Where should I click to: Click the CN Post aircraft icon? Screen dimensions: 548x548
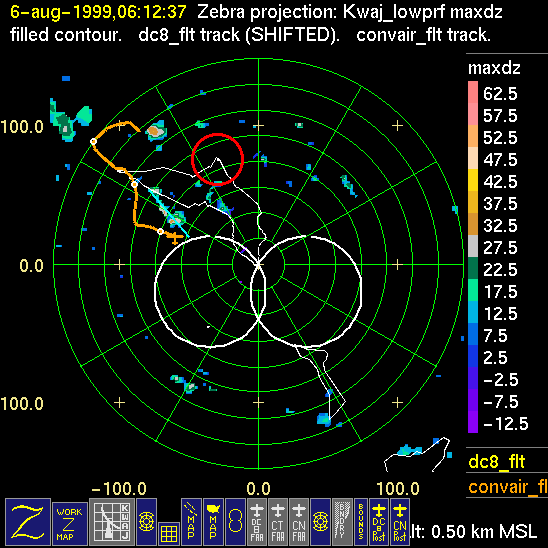(400, 521)
